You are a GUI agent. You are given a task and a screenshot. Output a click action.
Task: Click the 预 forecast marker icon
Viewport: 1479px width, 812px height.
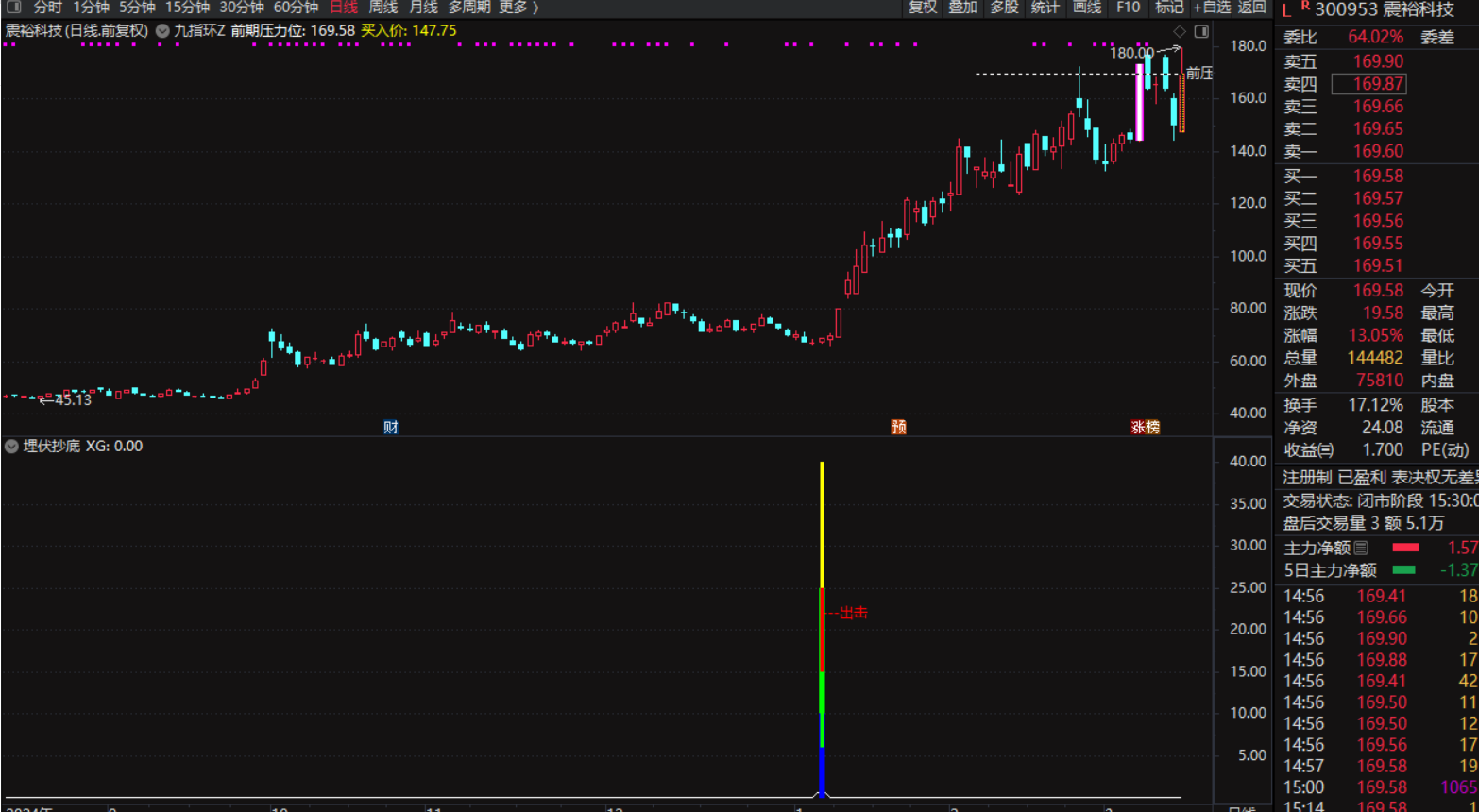pyautogui.click(x=898, y=428)
